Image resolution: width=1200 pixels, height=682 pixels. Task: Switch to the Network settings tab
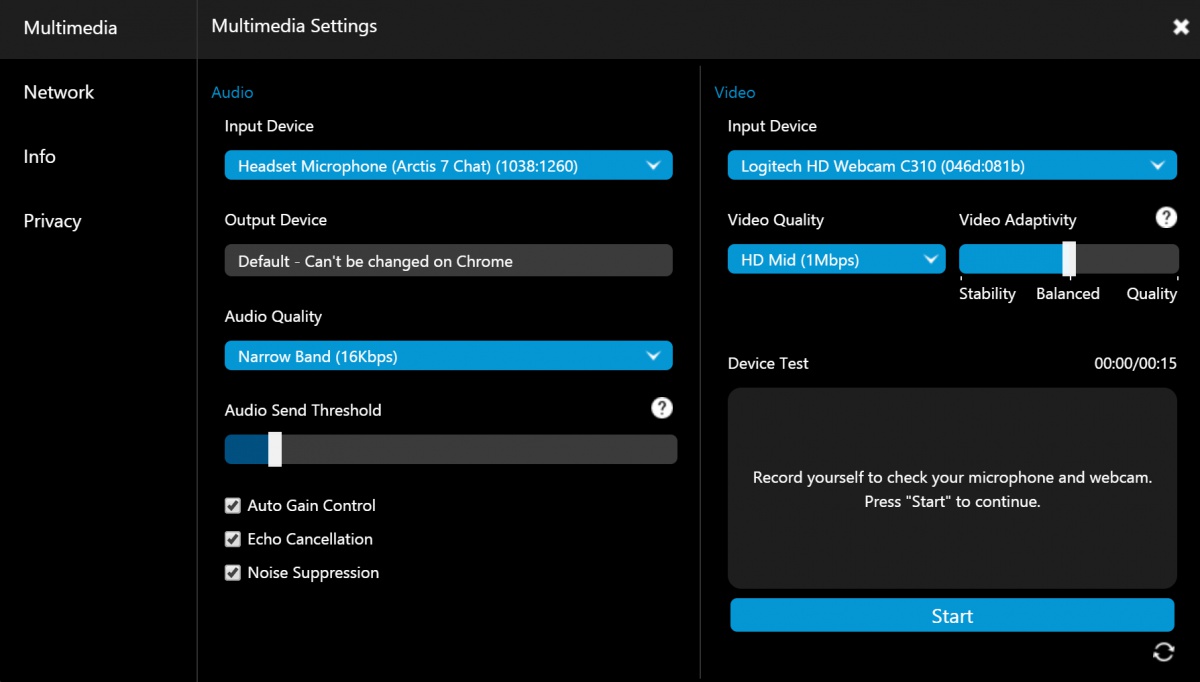point(59,92)
